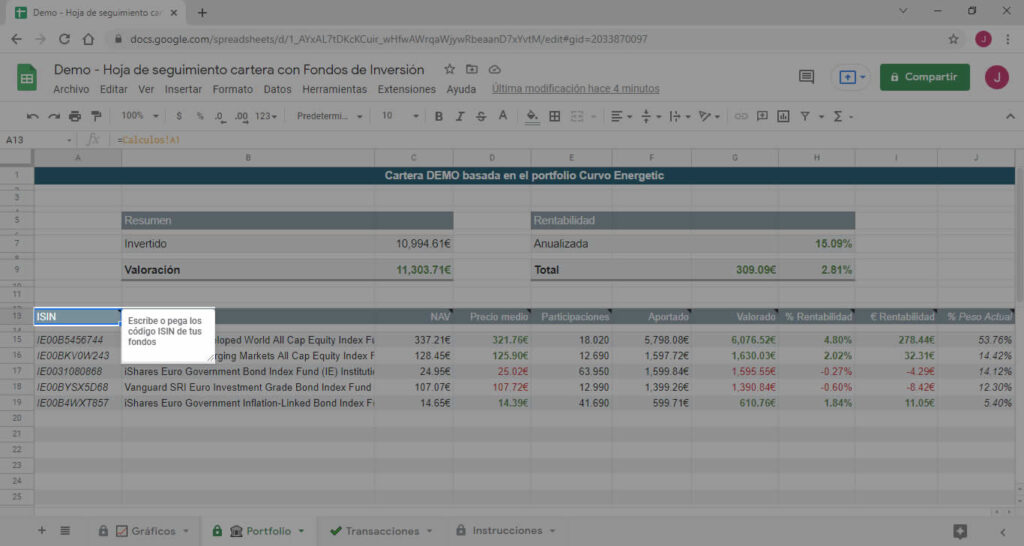Image resolution: width=1024 pixels, height=546 pixels.
Task: Add a new sheet plus button
Action: (42, 530)
